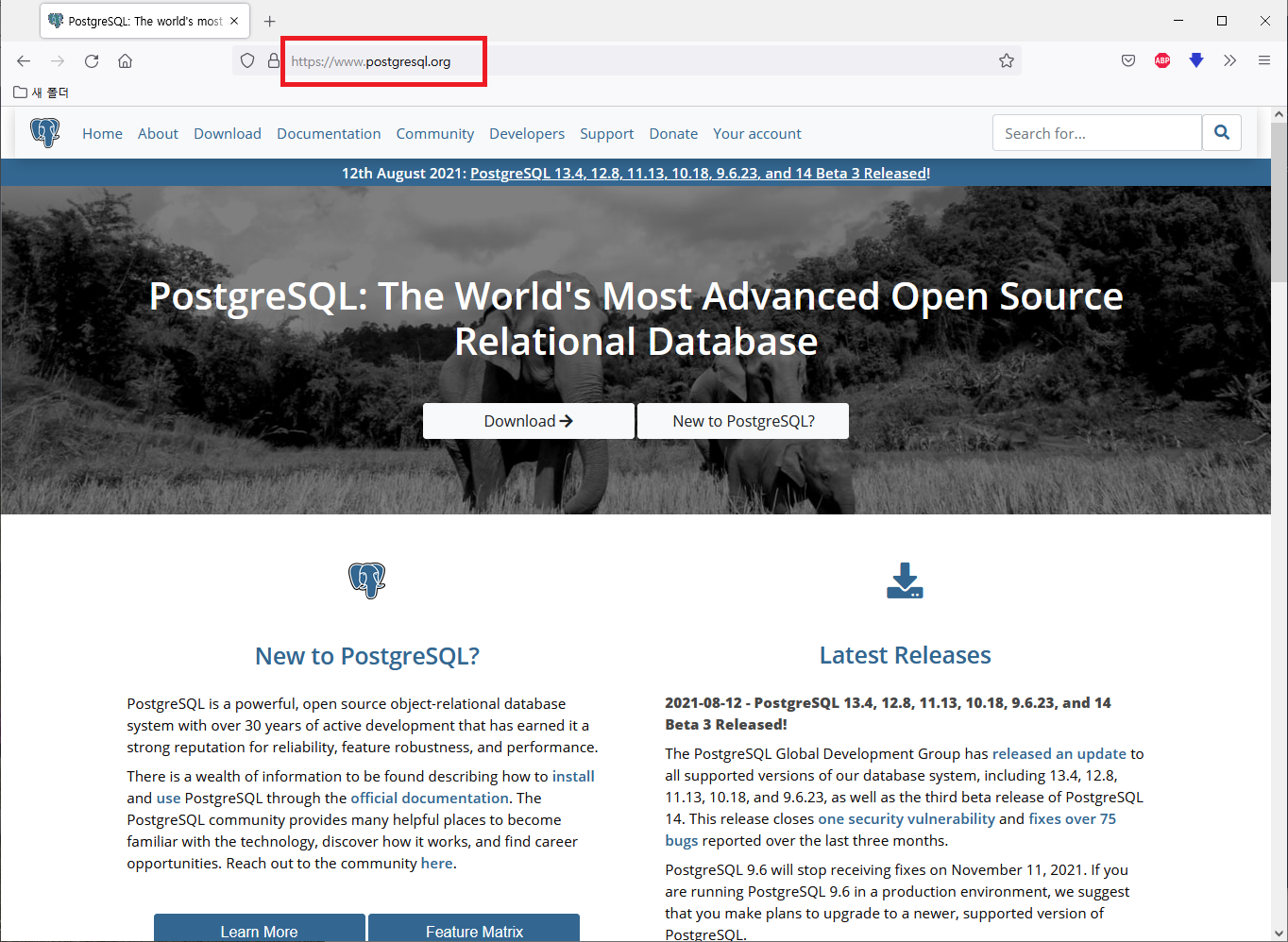The width and height of the screenshot is (1288, 942).
Task: Click the shield tracking protection icon
Action: 247,61
